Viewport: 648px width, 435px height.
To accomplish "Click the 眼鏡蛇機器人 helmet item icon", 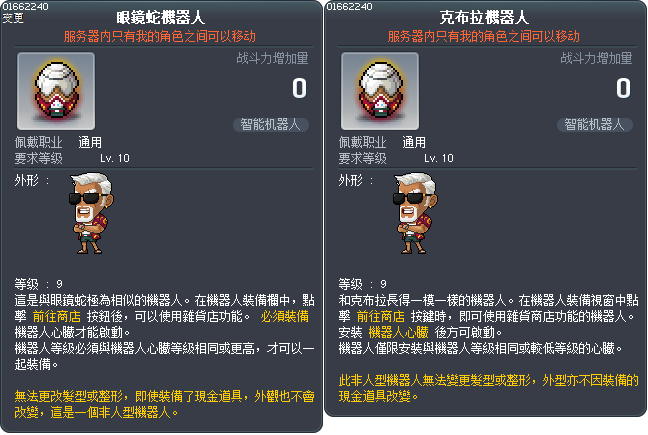I will point(56,91).
